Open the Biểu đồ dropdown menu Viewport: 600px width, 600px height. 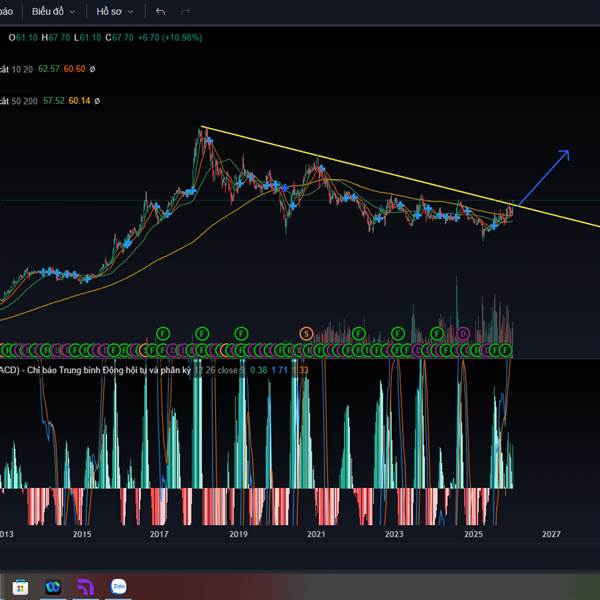(x=53, y=12)
